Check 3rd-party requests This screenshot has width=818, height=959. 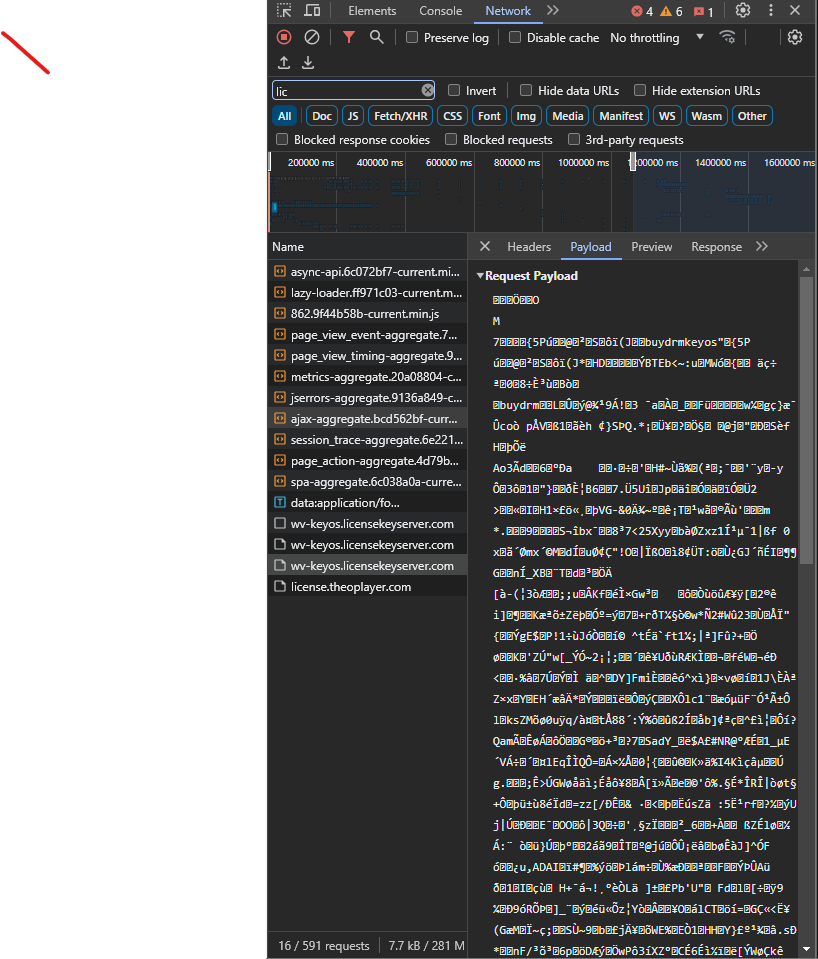pyautogui.click(x=574, y=139)
